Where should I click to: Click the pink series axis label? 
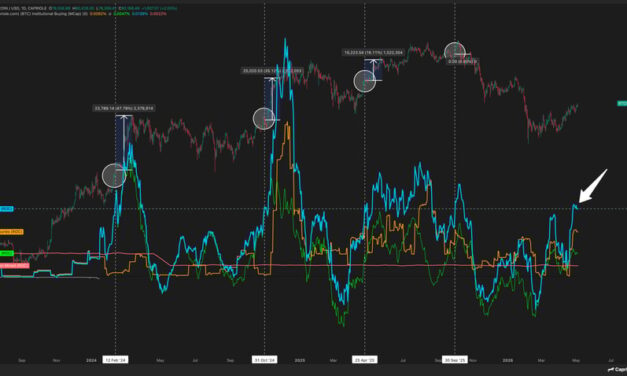click(14, 265)
